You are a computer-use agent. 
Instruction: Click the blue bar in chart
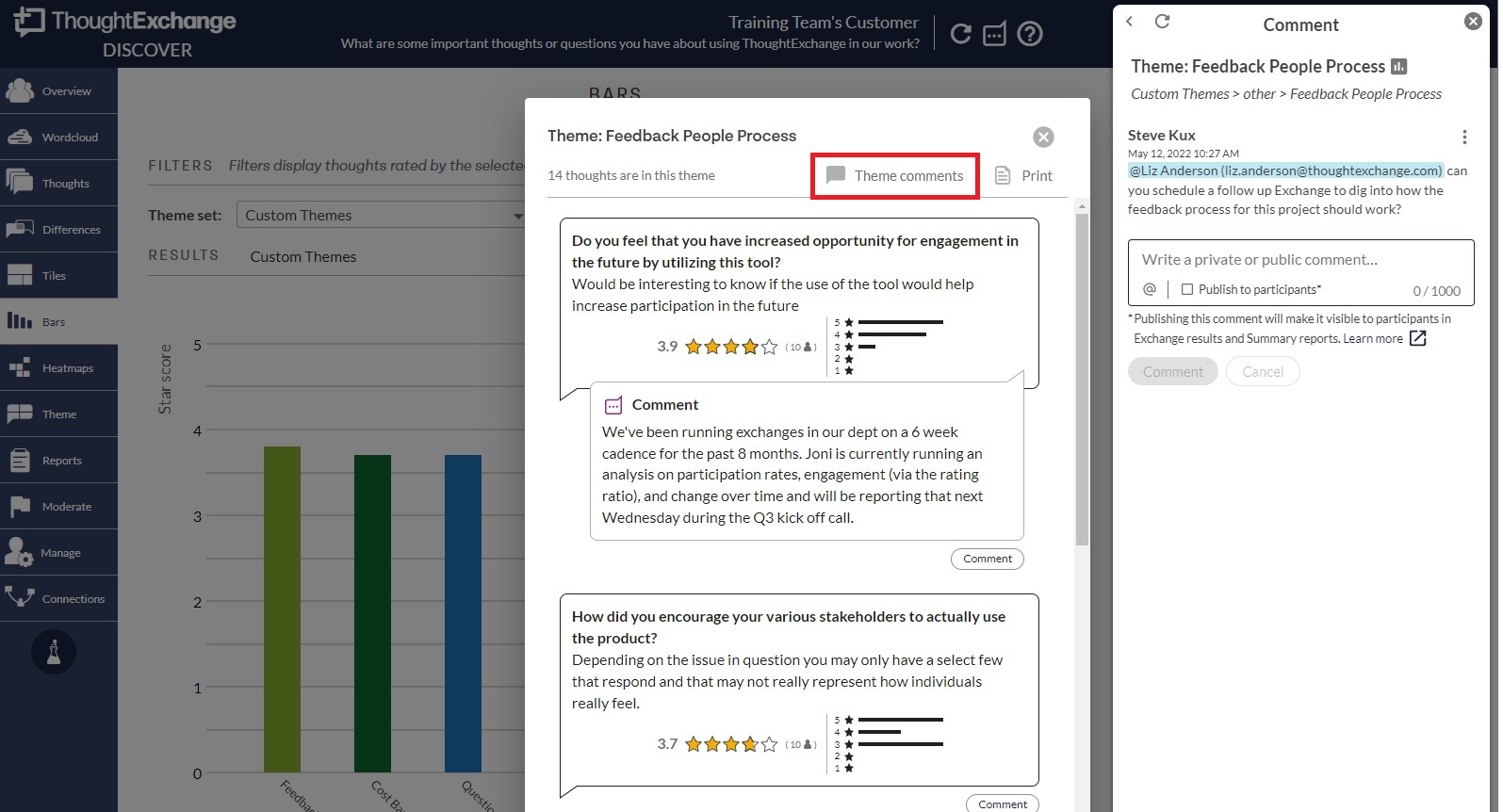click(x=463, y=614)
